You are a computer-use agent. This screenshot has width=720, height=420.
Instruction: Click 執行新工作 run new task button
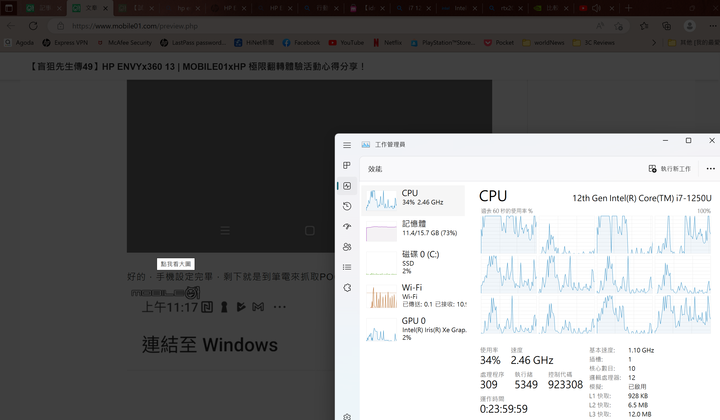tap(669, 169)
